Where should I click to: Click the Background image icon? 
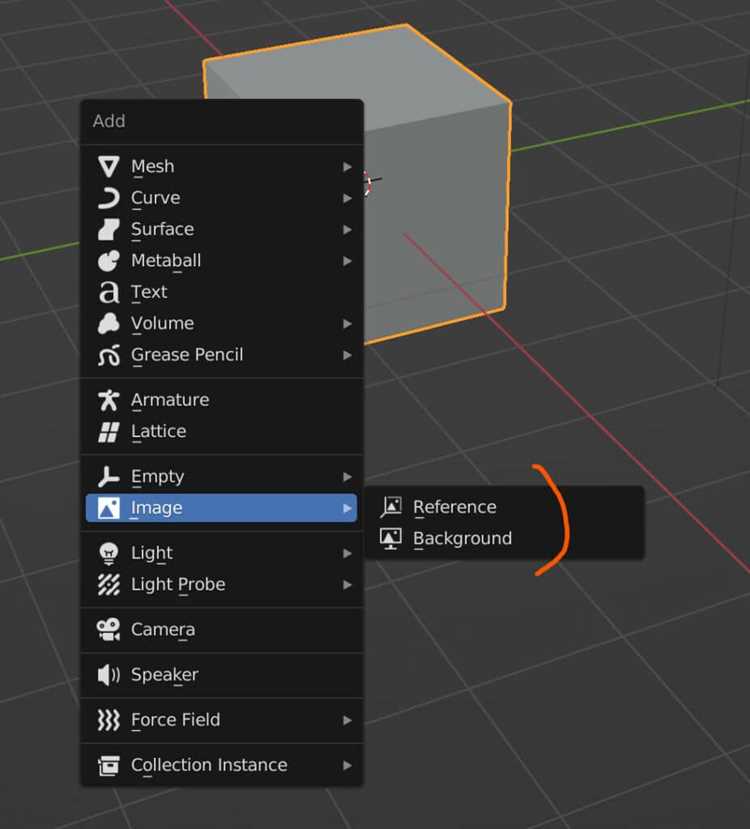391,539
